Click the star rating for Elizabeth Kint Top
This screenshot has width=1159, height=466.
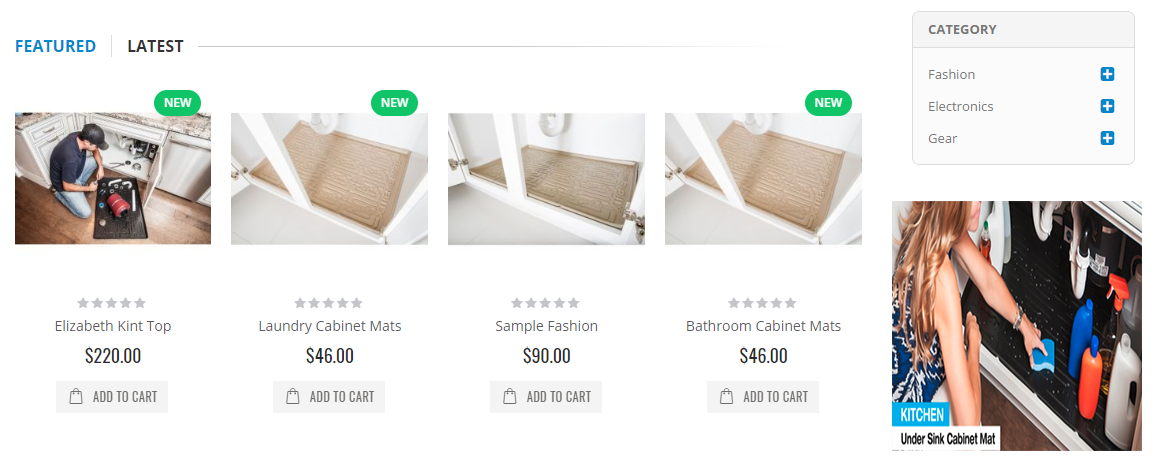coord(112,303)
